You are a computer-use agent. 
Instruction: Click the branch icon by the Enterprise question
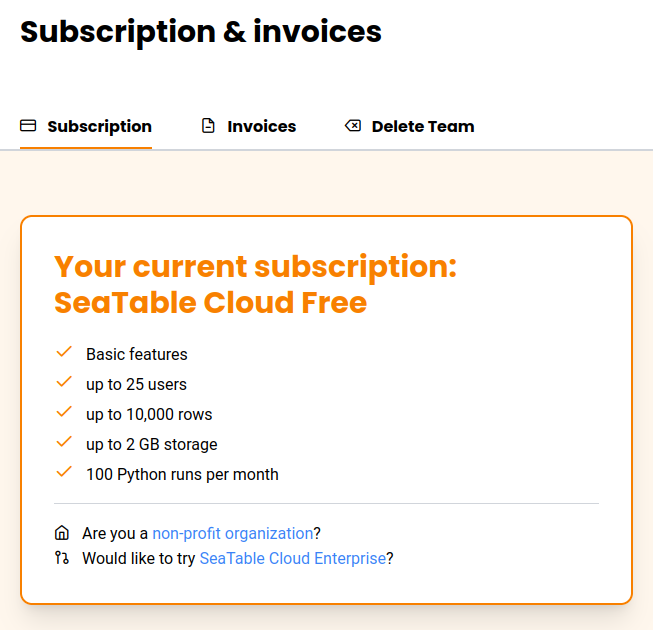[62, 558]
